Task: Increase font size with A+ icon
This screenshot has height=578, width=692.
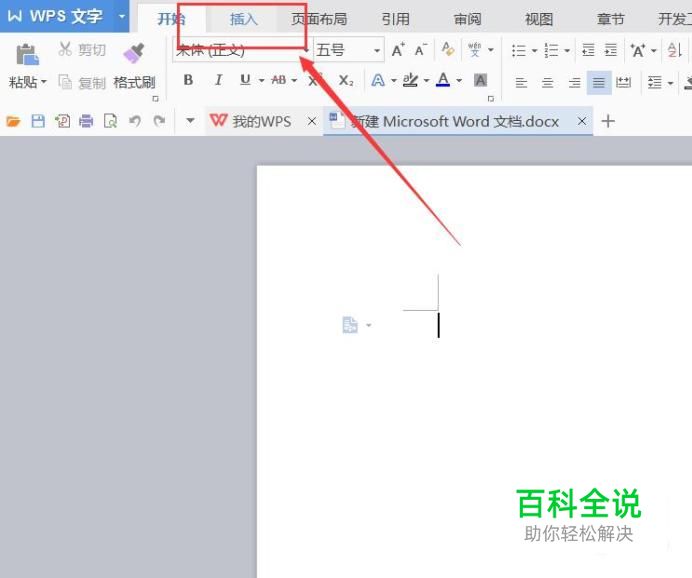Action: click(x=398, y=50)
